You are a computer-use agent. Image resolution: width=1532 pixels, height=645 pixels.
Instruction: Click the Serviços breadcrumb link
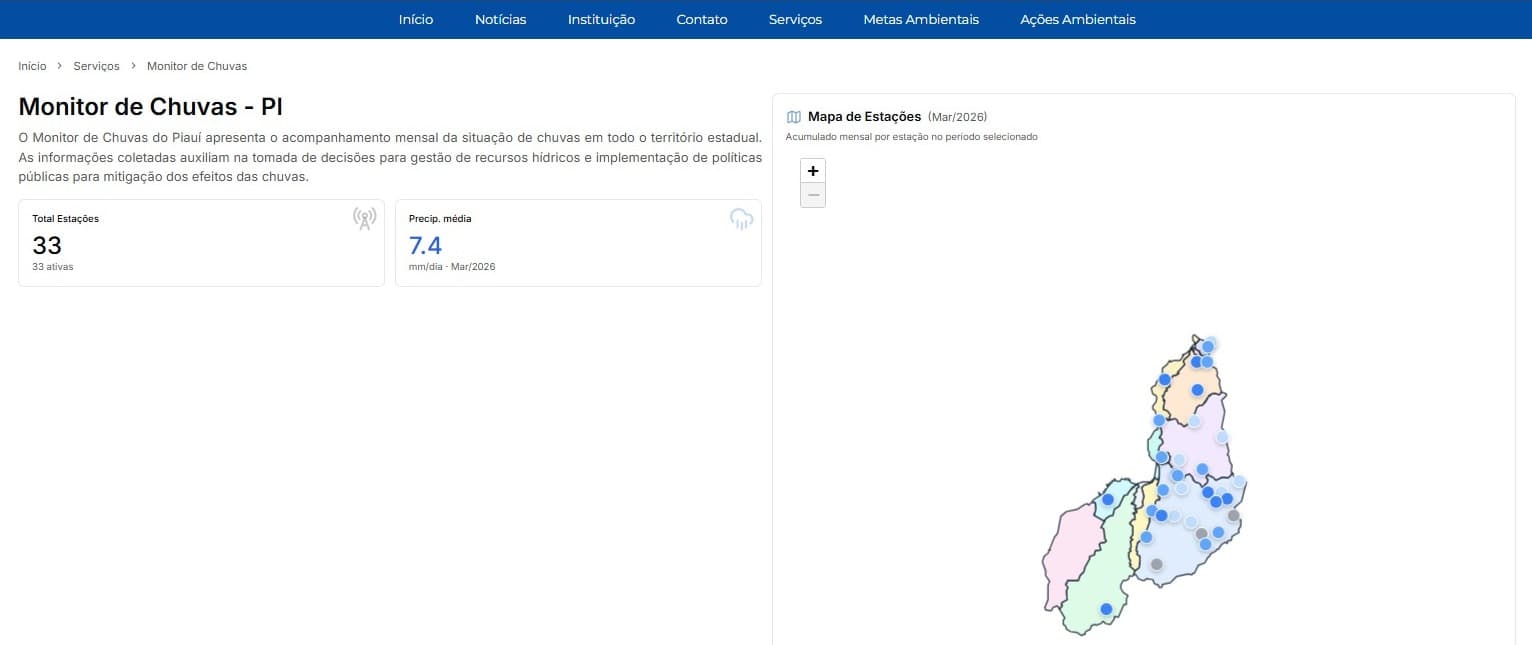coord(96,65)
